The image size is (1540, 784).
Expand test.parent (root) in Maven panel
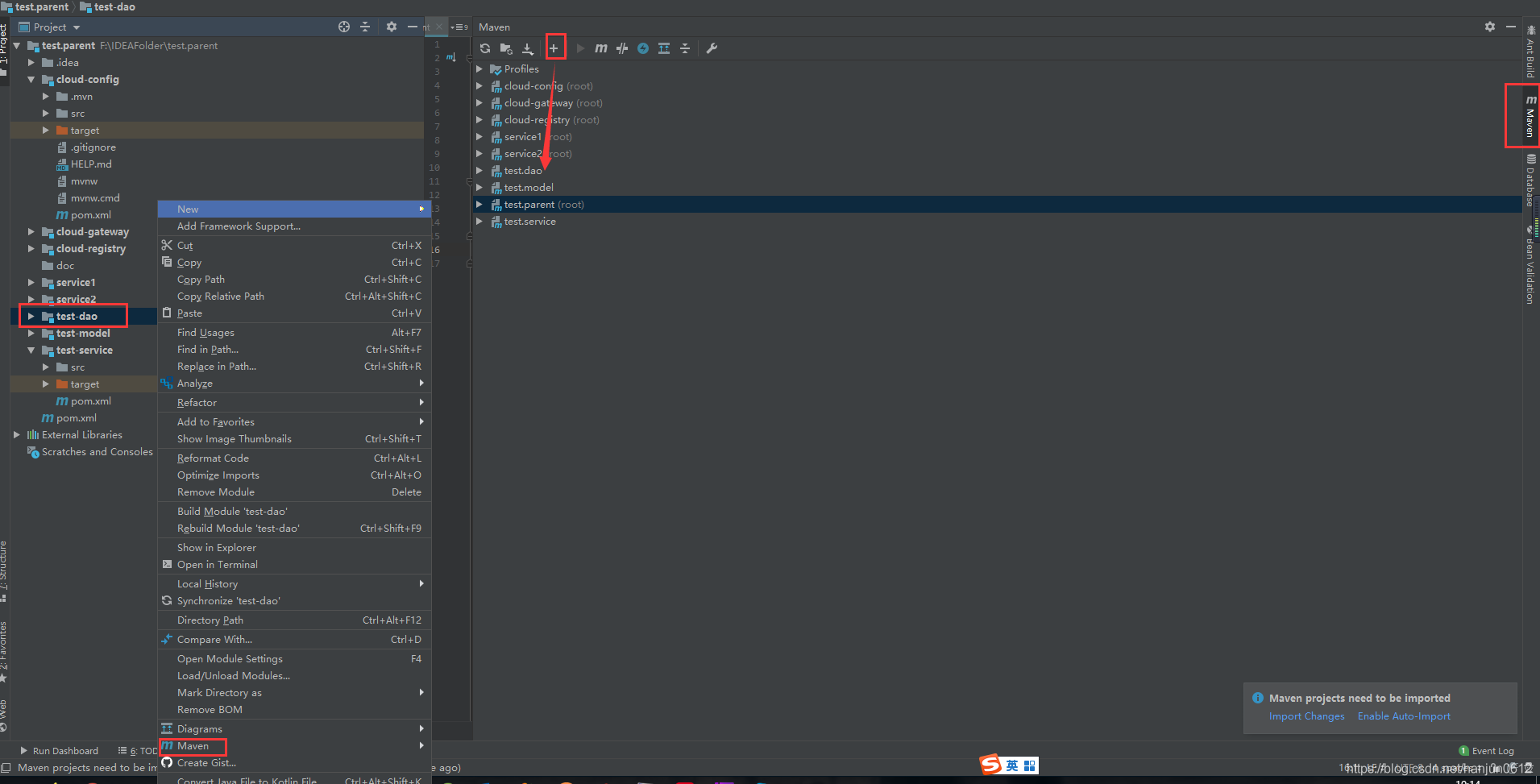[x=479, y=205]
